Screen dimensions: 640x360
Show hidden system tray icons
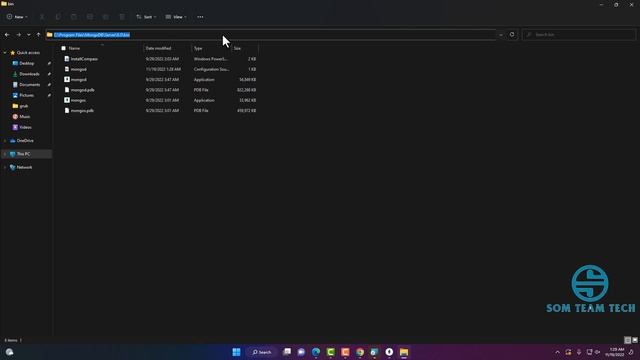click(558, 352)
